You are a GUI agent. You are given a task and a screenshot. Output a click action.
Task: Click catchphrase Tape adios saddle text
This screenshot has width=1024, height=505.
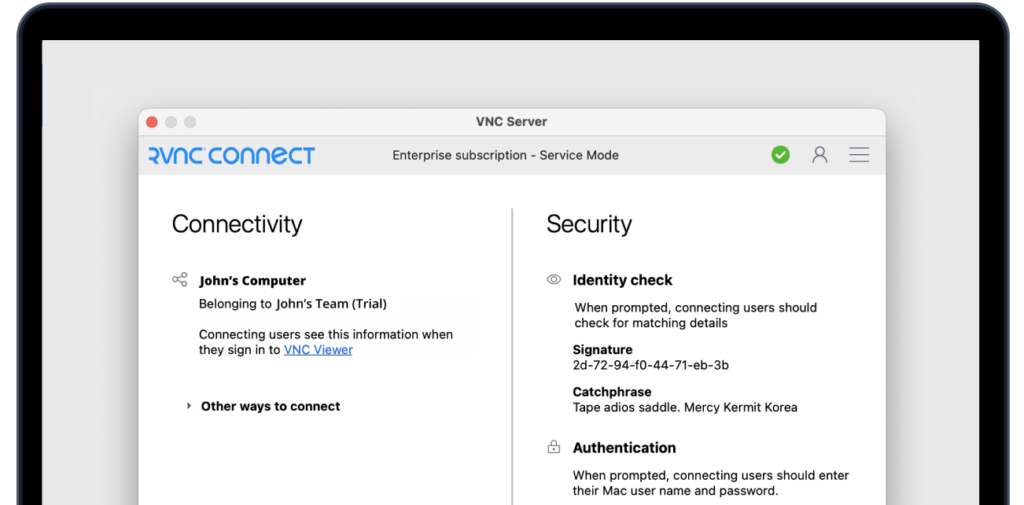(x=685, y=408)
